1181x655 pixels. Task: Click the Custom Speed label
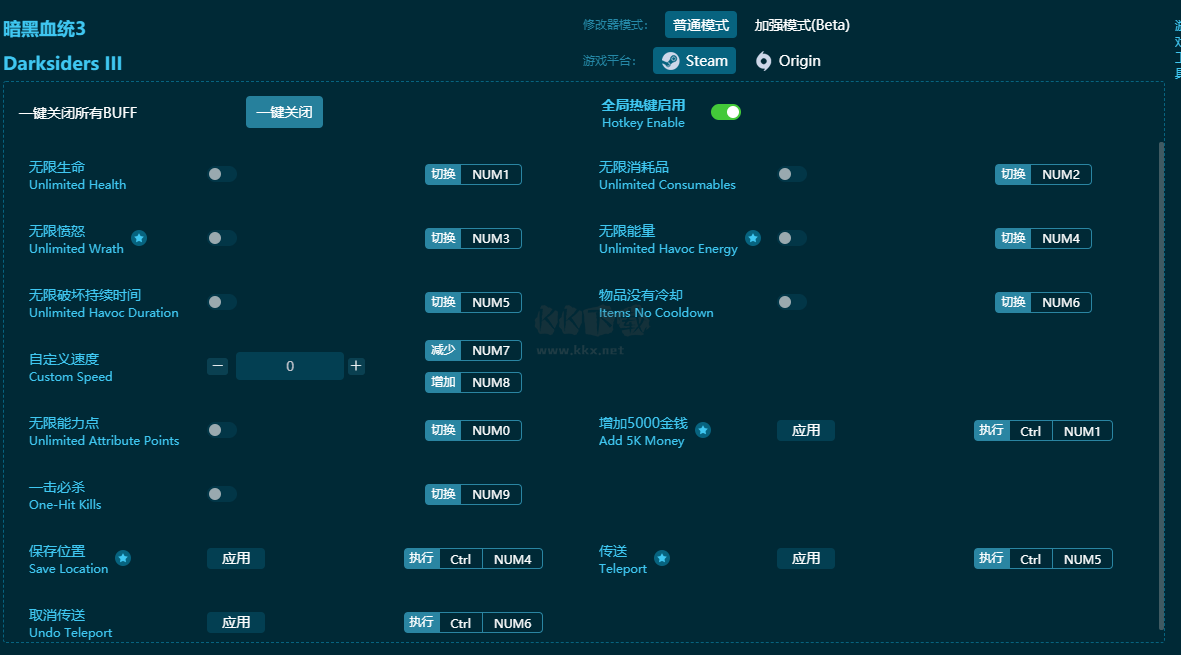click(x=71, y=376)
